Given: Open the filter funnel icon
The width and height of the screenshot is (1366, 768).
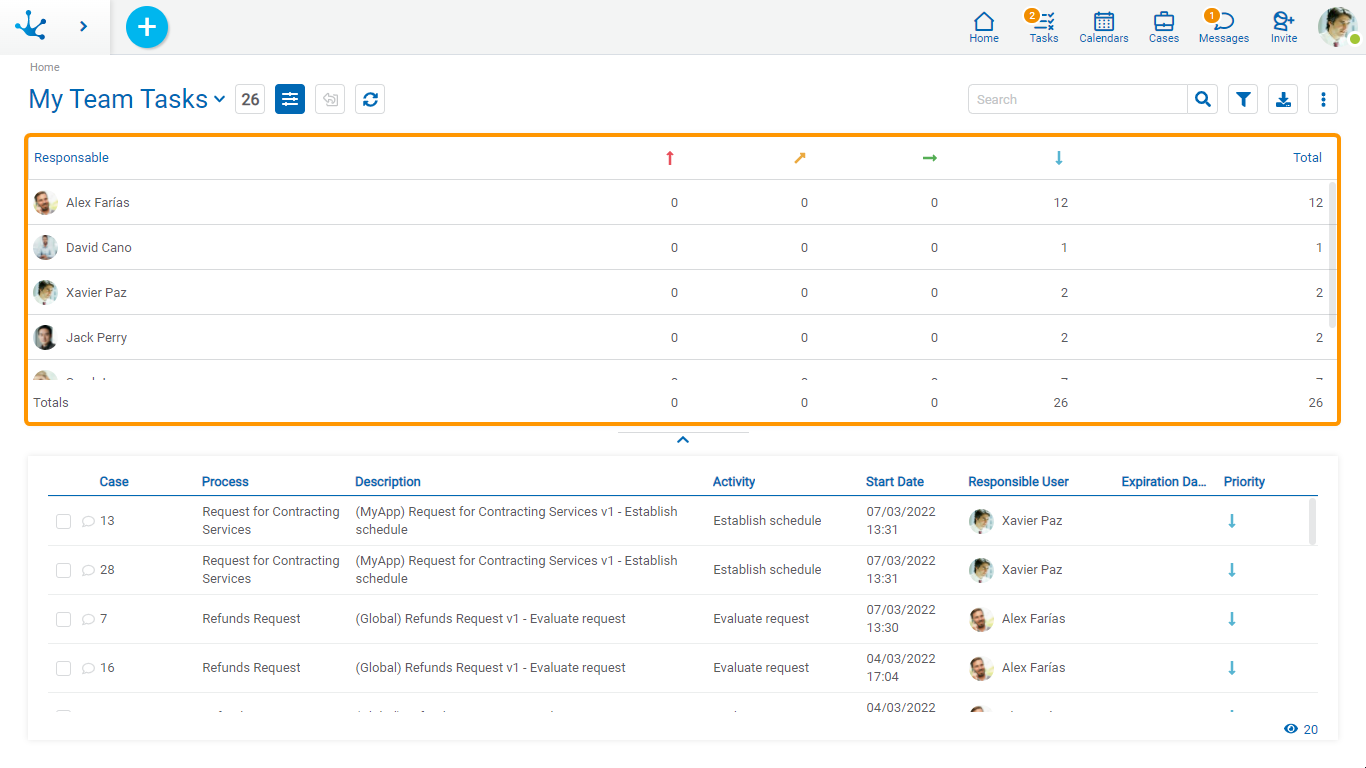Looking at the screenshot, I should (1243, 99).
